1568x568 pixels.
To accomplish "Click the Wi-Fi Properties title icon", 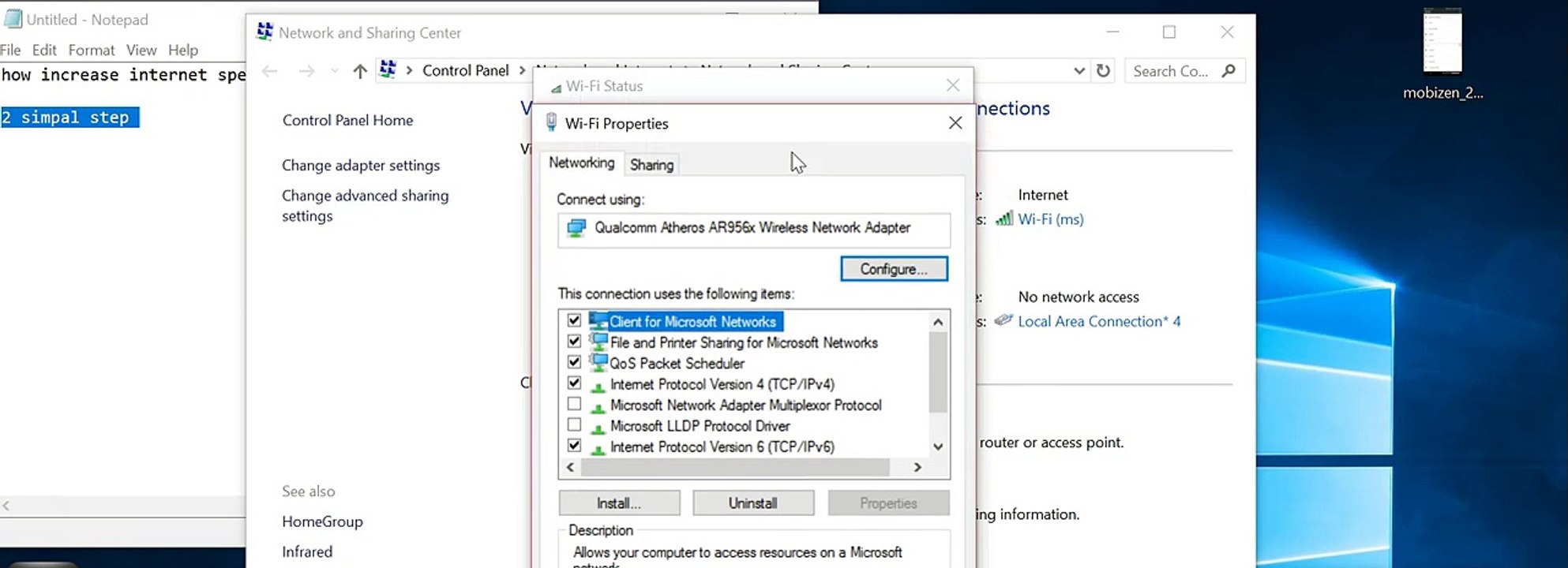I will pyautogui.click(x=552, y=122).
